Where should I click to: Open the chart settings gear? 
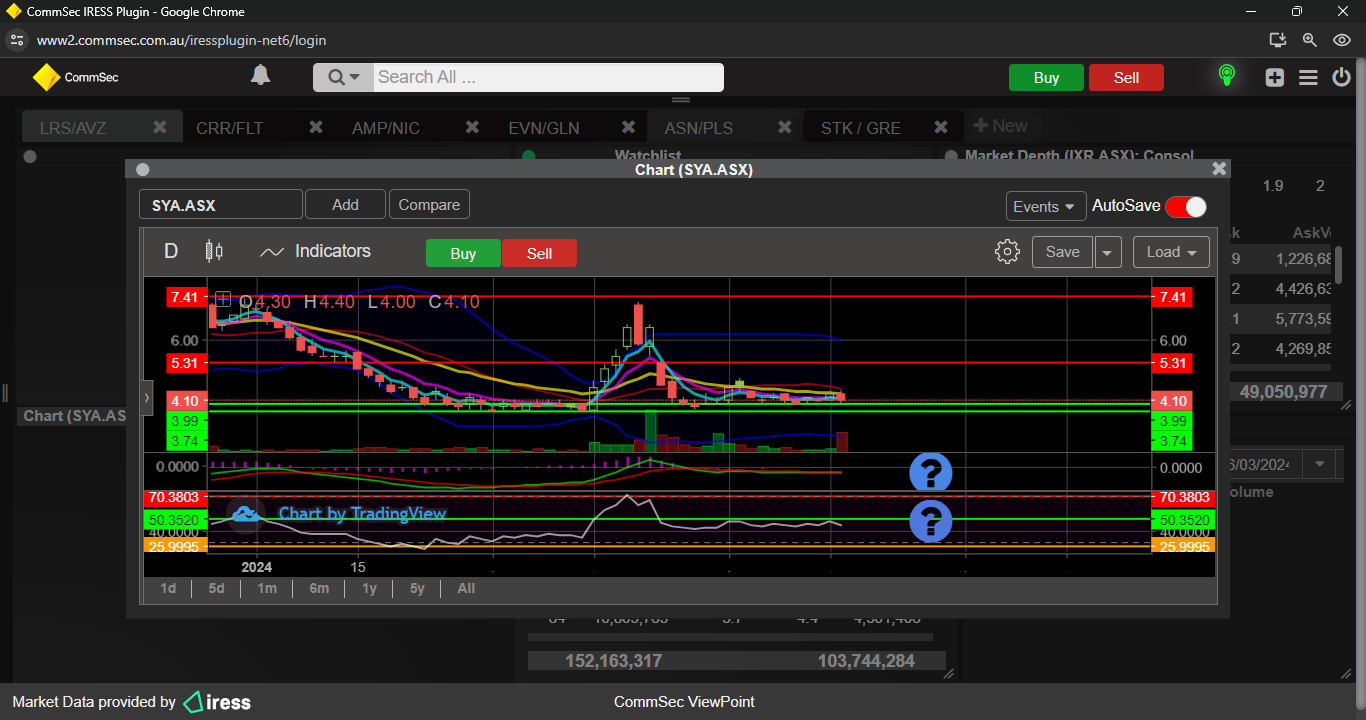(x=1007, y=252)
